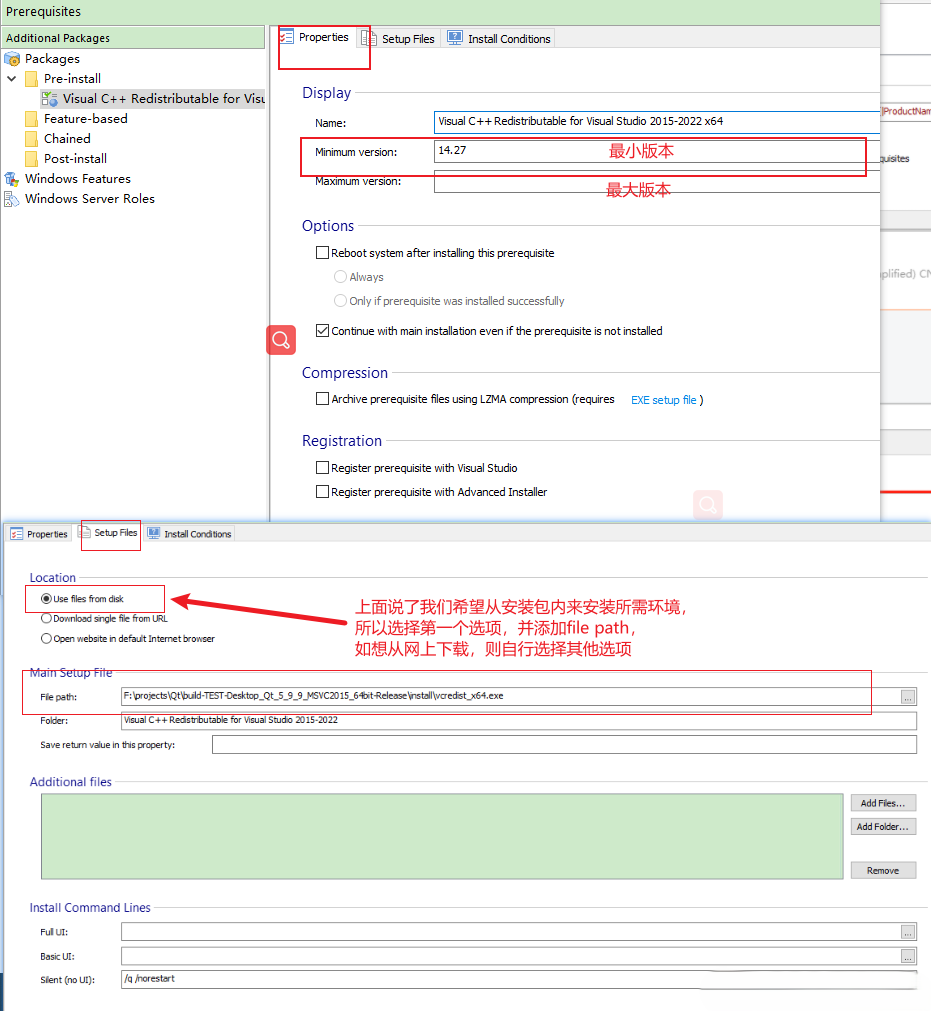Click the upper Install Conditions tab icon
Screen dimensions: 931x1011
(455, 38)
